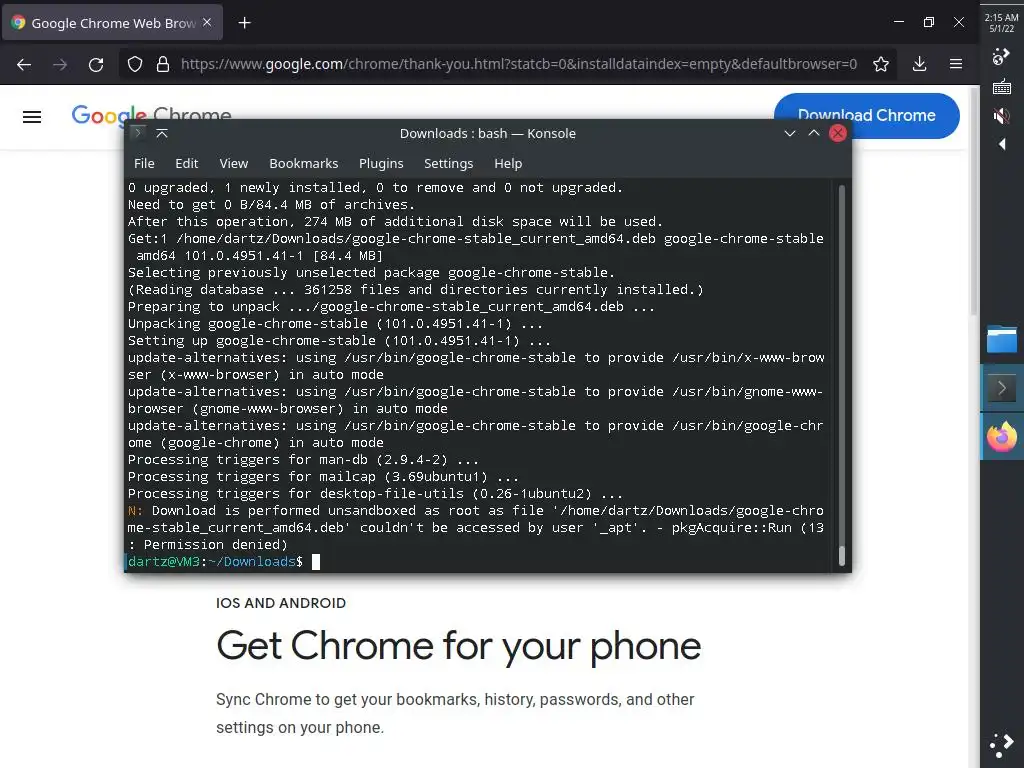The image size is (1024, 768).
Task: Click the Konsole terminal vertical scrollbar
Action: pos(841,375)
